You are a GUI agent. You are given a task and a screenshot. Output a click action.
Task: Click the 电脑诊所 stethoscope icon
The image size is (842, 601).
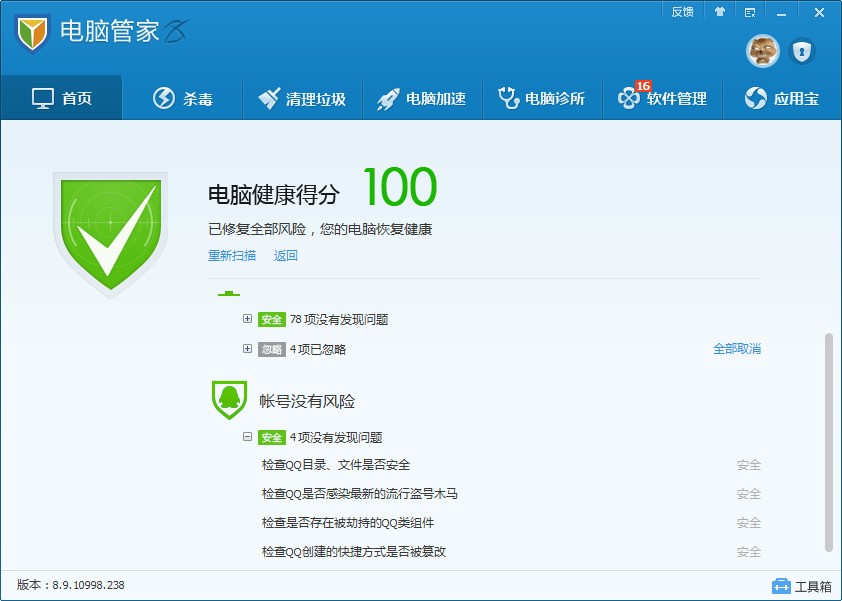coord(509,98)
